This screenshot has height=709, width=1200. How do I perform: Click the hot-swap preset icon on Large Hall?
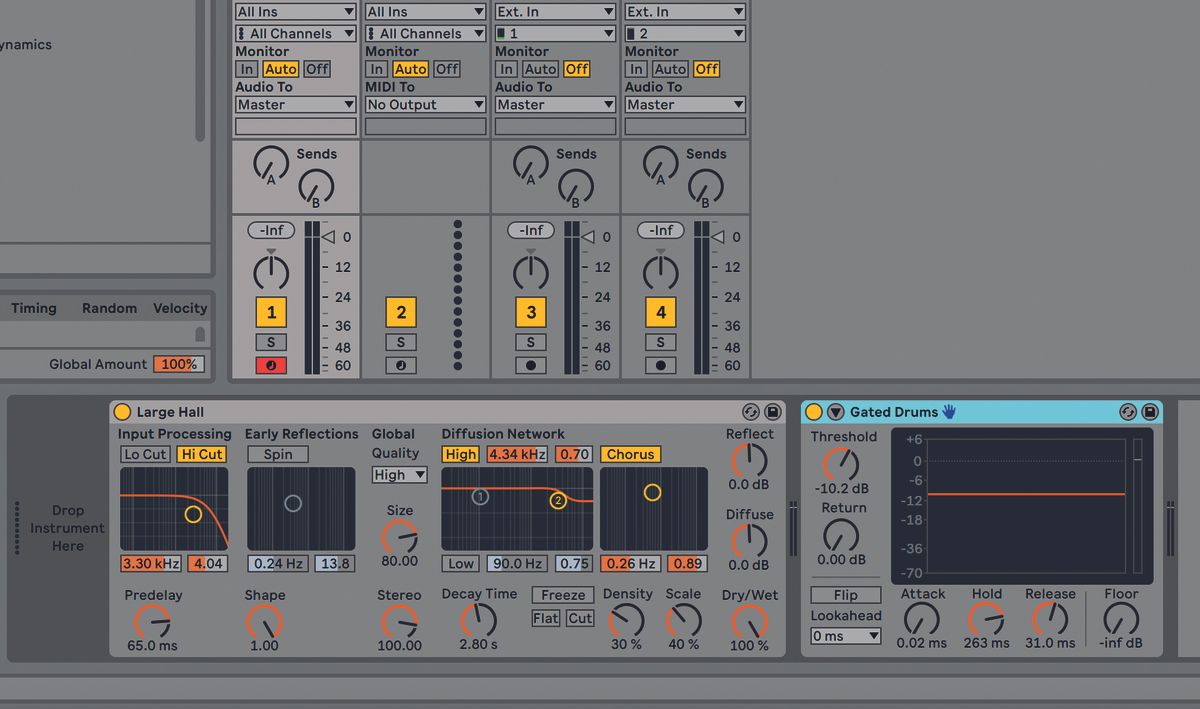coord(749,411)
